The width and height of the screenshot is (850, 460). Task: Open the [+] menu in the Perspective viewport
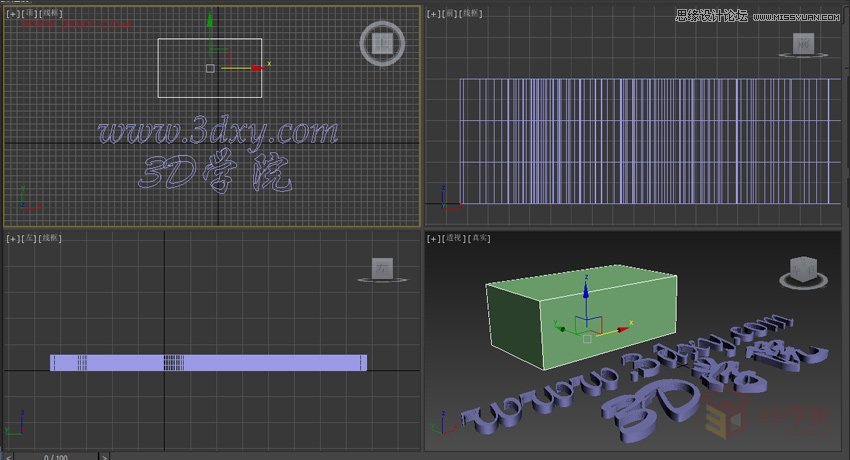(433, 238)
